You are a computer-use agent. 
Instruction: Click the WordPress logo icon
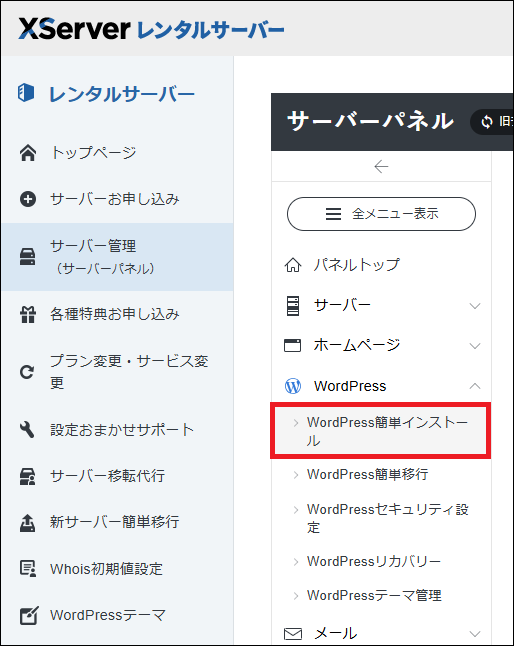click(x=293, y=386)
